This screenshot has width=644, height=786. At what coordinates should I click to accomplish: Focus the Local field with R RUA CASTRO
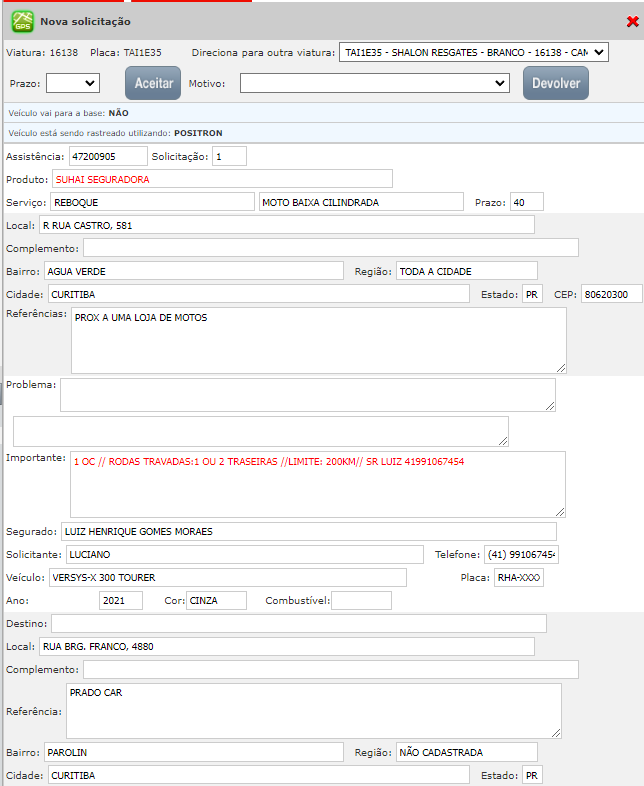click(x=286, y=225)
